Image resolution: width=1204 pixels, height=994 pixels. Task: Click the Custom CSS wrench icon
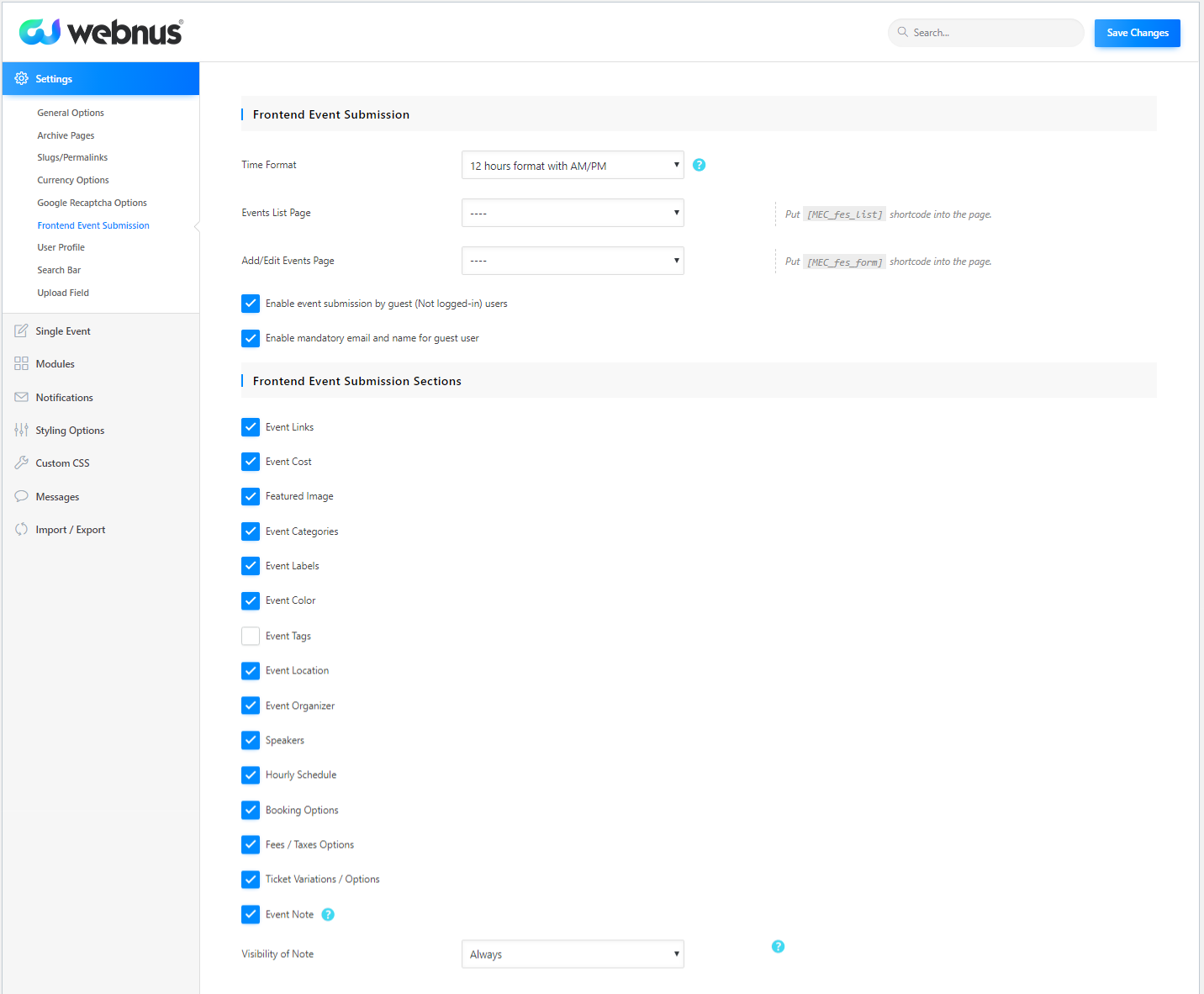22,463
